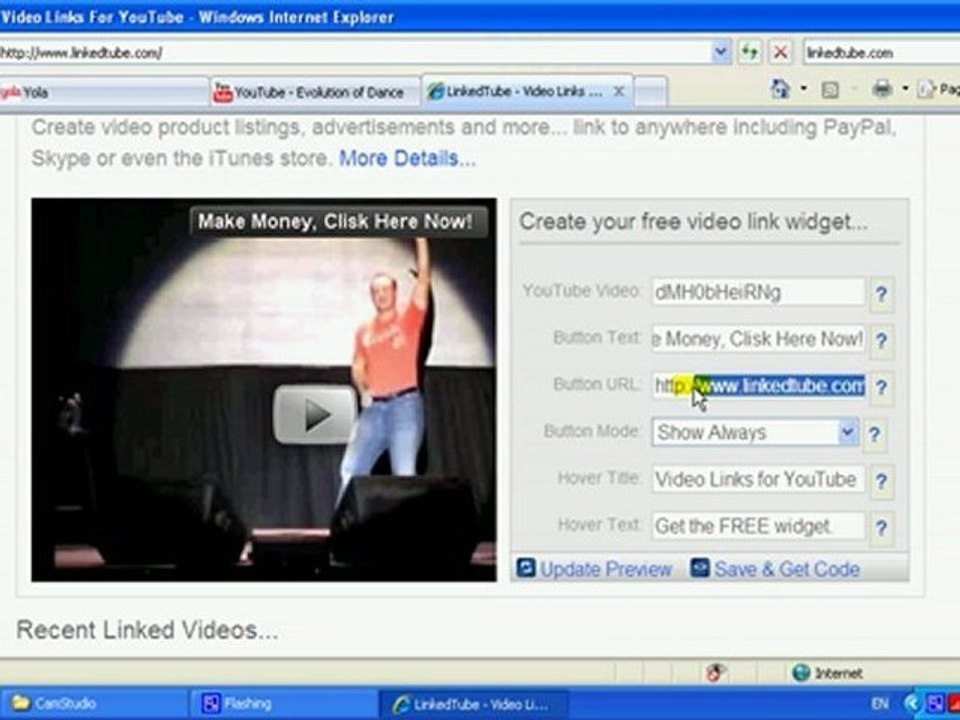Open help for the Button URL field
The height and width of the screenshot is (720, 960).
point(881,387)
